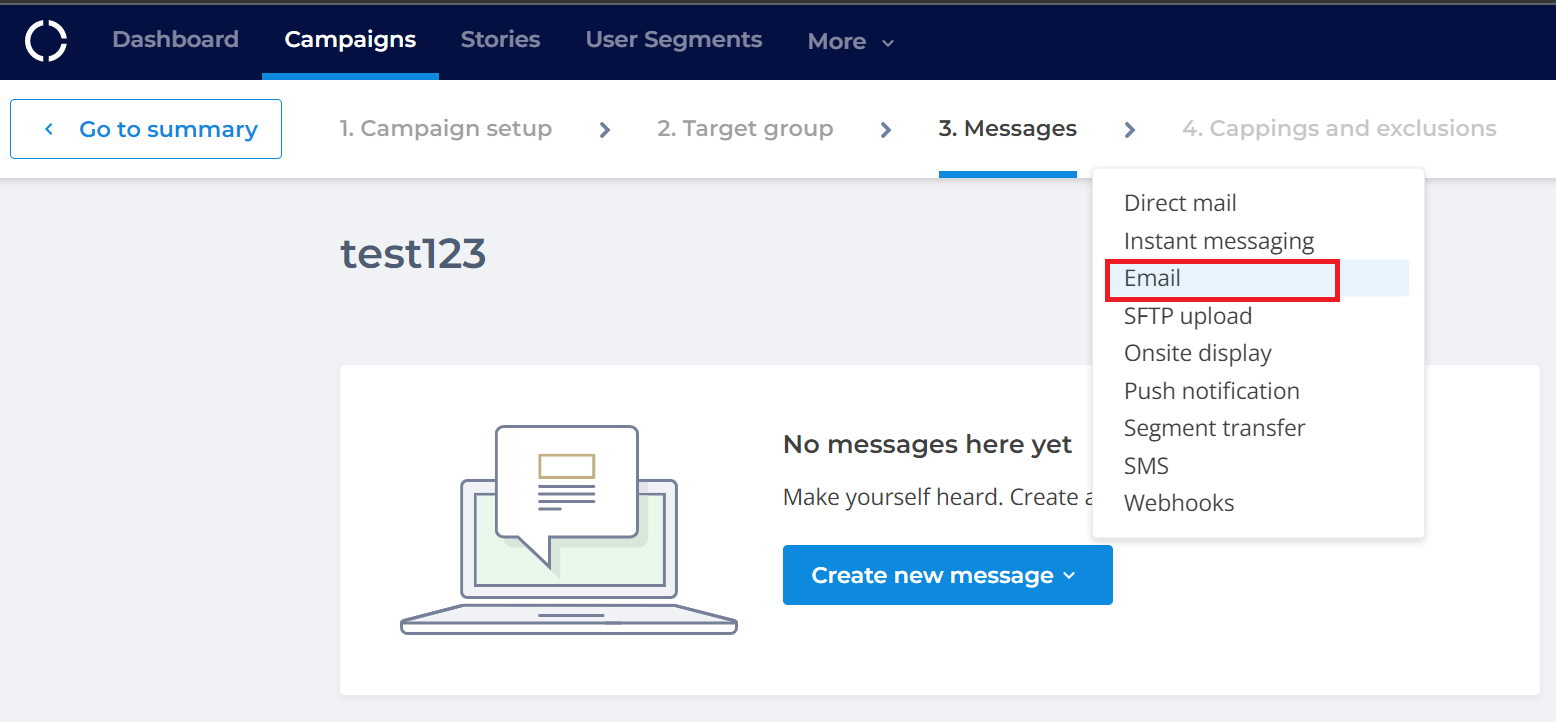Click the laptop message illustration
This screenshot has height=722, width=1556.
point(568,530)
